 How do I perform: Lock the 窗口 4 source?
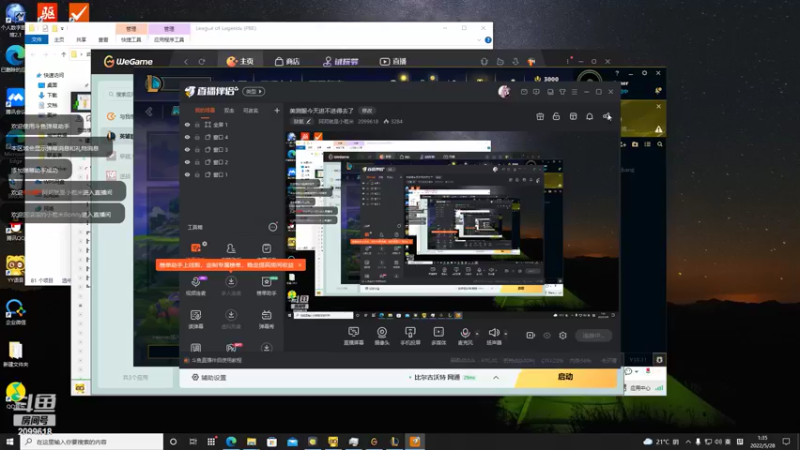[197, 137]
